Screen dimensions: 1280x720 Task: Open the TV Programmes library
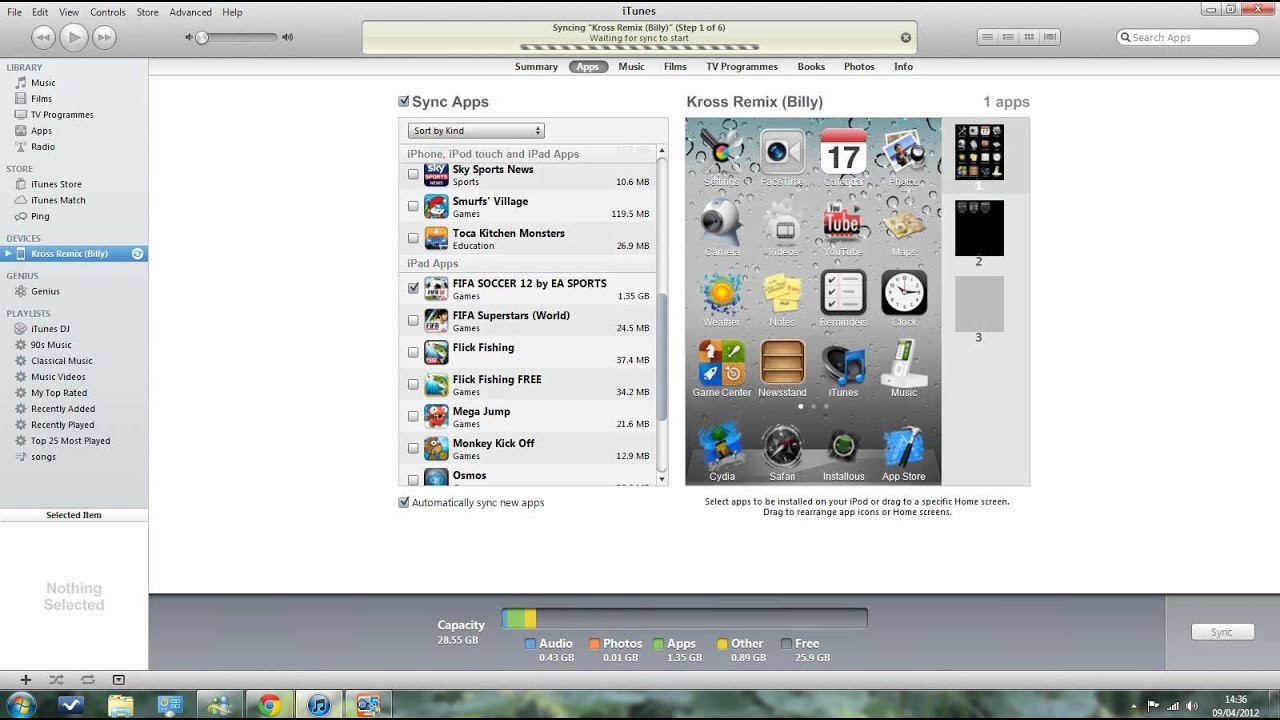pyautogui.click(x=62, y=115)
